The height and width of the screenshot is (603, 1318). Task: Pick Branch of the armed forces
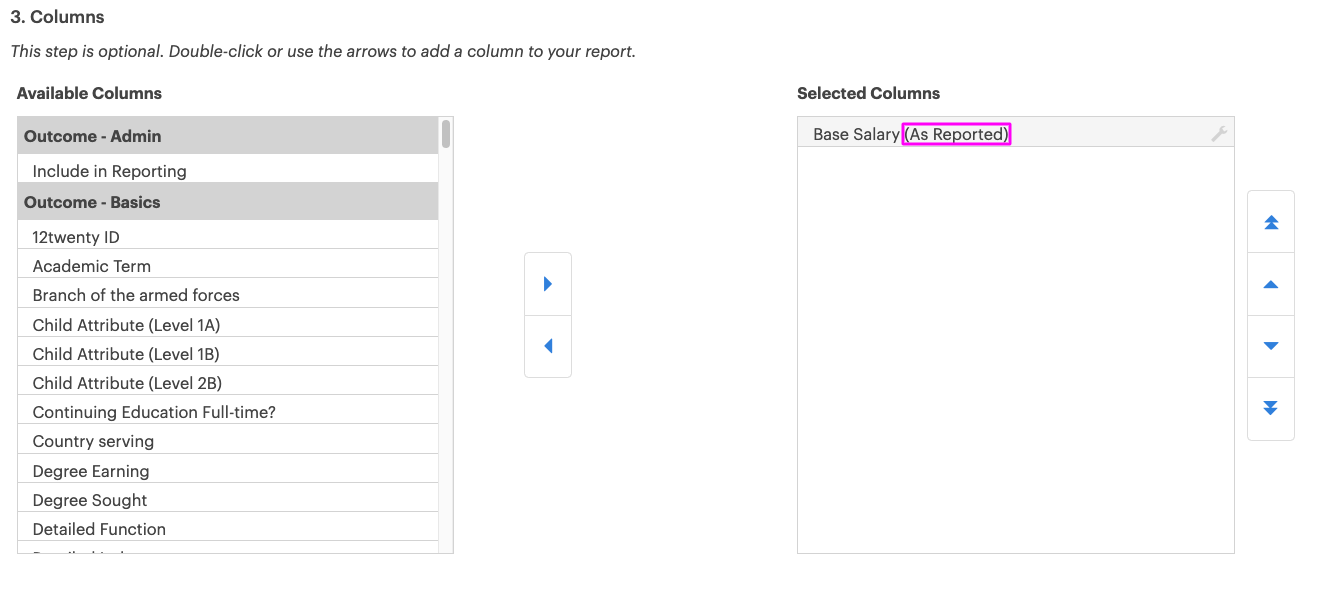(x=136, y=295)
